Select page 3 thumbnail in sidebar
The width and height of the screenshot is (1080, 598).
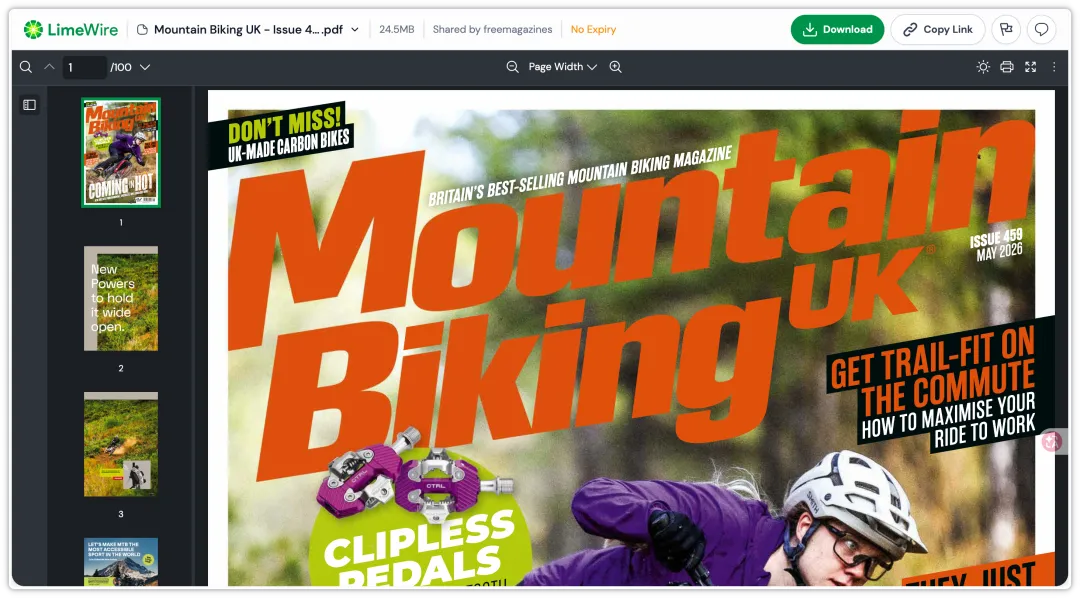tap(121, 444)
